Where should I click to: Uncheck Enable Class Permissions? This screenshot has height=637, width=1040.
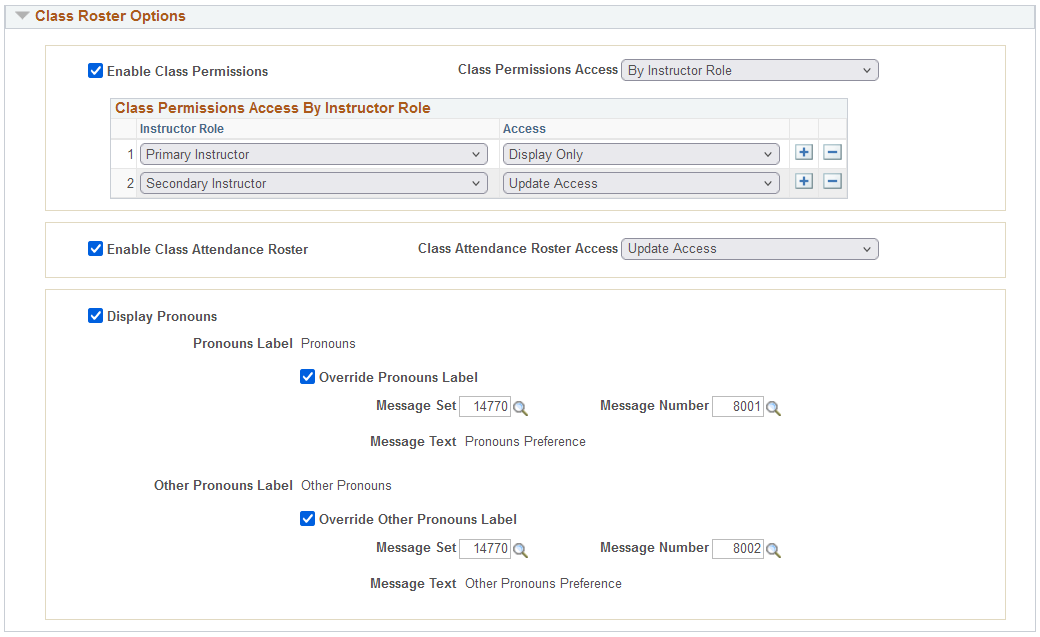96,70
